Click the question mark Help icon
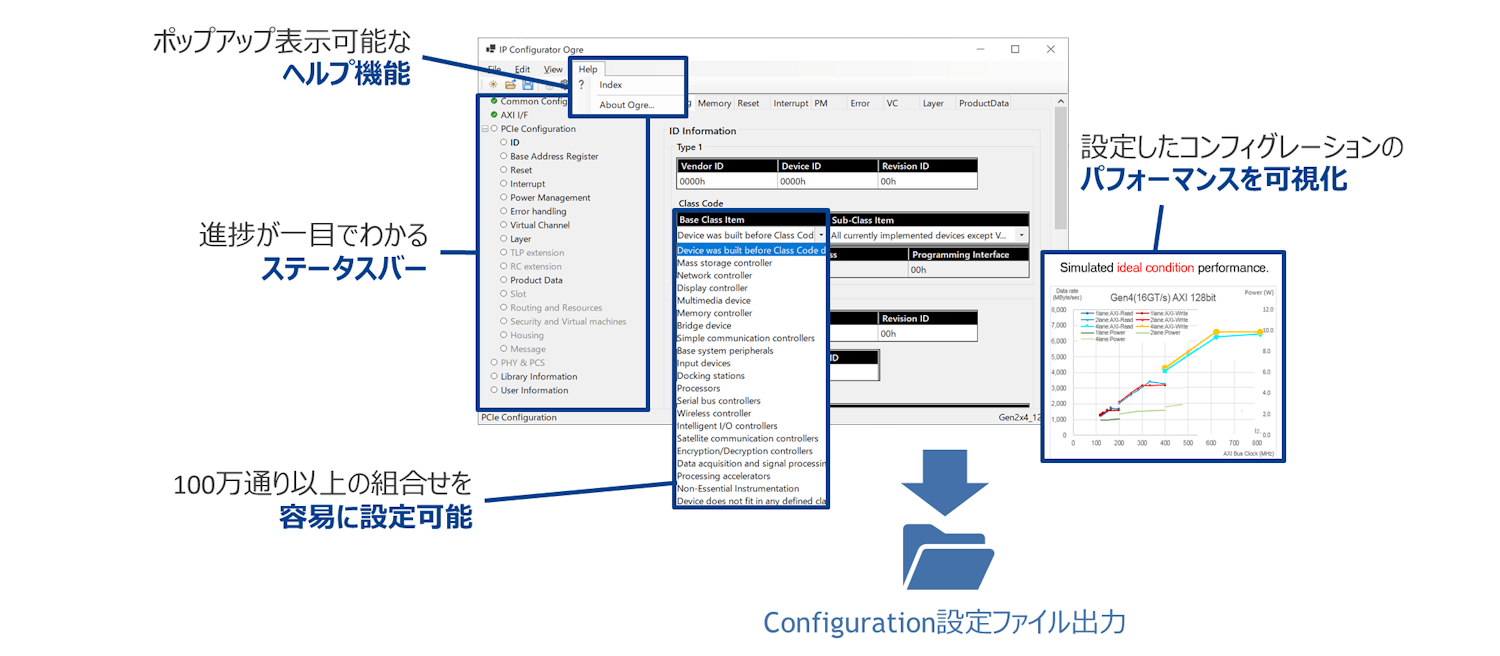The width and height of the screenshot is (1500, 656). tap(581, 86)
